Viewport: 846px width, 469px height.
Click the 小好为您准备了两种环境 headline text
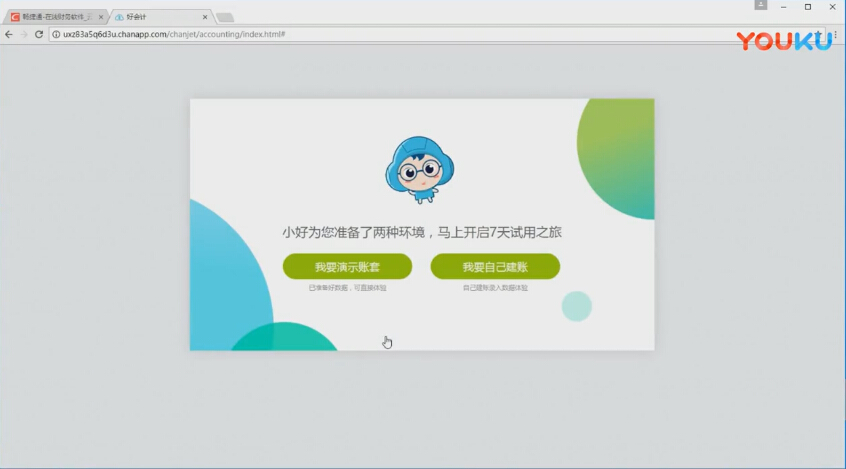[421, 232]
